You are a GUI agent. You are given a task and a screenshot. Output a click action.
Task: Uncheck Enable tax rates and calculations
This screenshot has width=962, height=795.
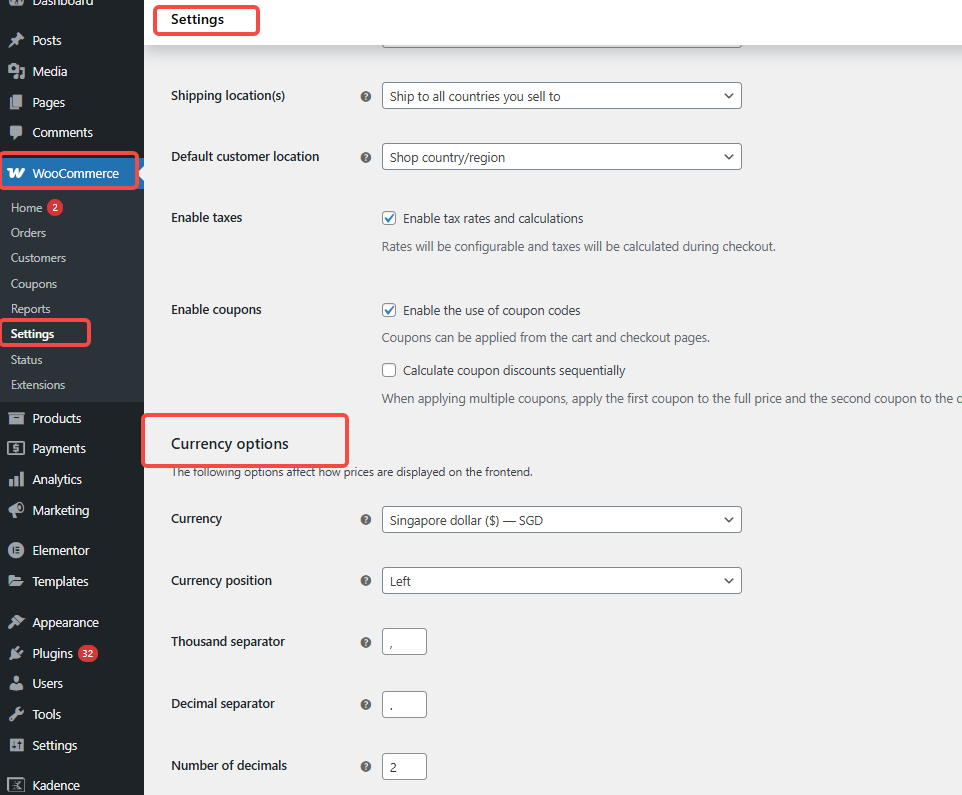tap(389, 218)
